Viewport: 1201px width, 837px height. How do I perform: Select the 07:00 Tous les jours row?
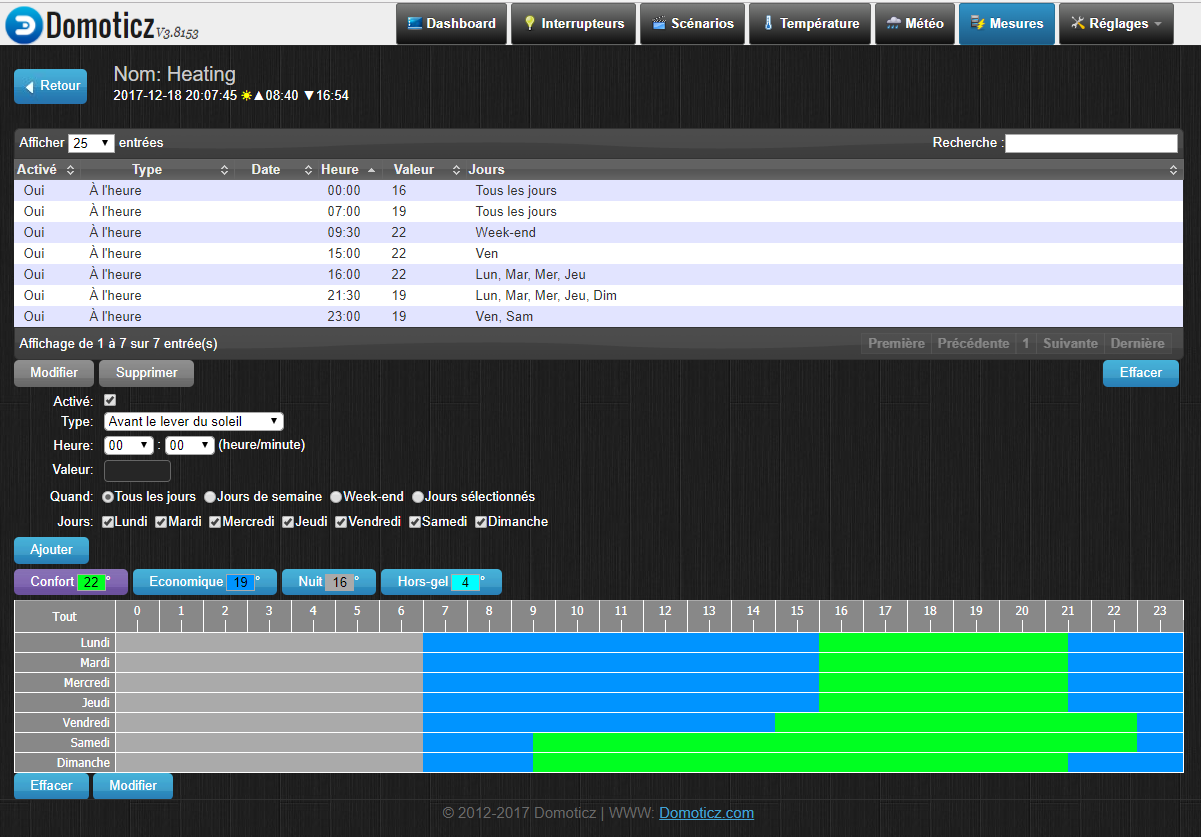(598, 211)
